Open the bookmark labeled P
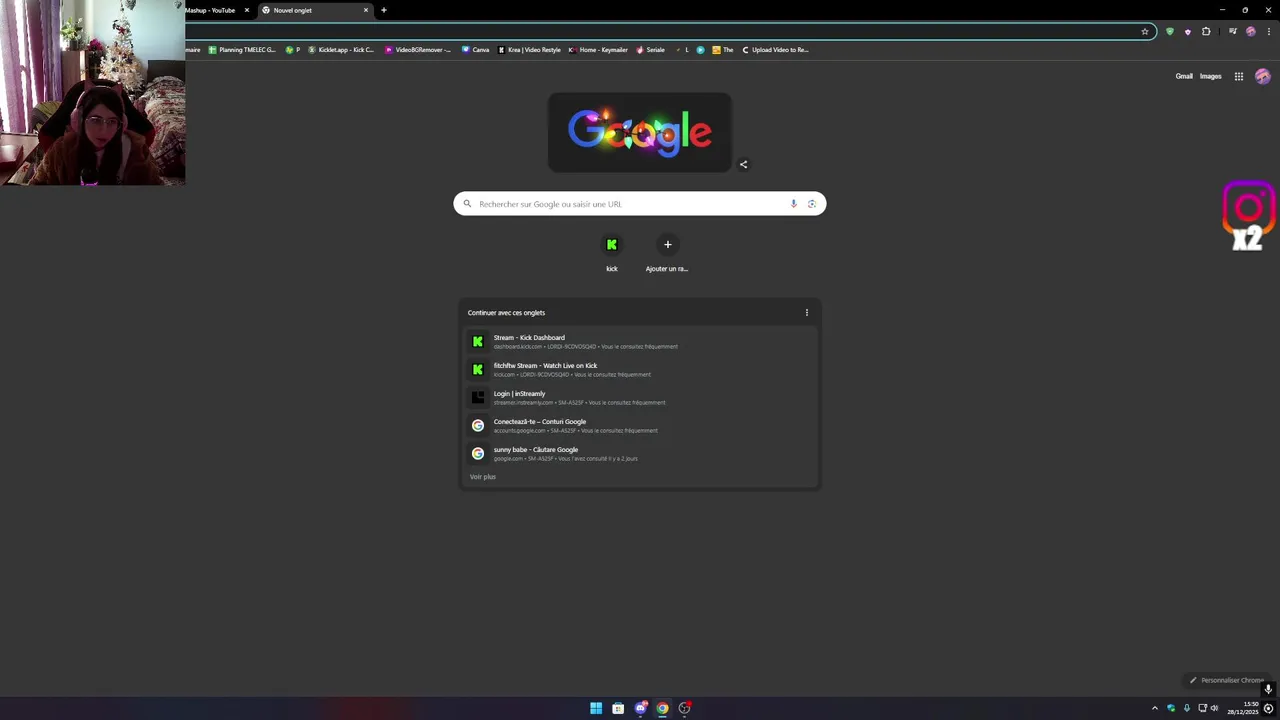1280x720 pixels. pyautogui.click(x=293, y=49)
